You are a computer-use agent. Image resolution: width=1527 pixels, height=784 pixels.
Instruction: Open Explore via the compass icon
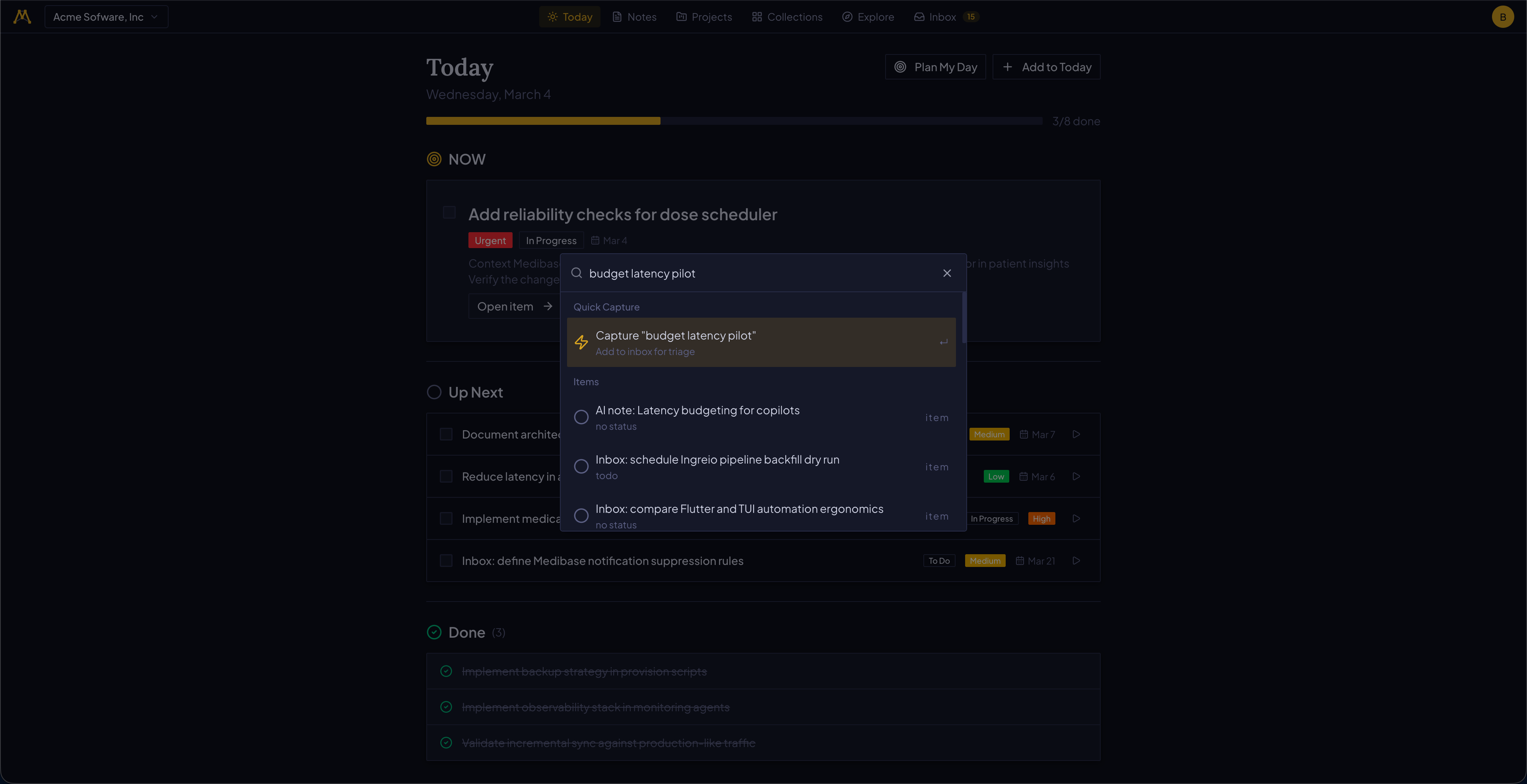click(x=848, y=17)
